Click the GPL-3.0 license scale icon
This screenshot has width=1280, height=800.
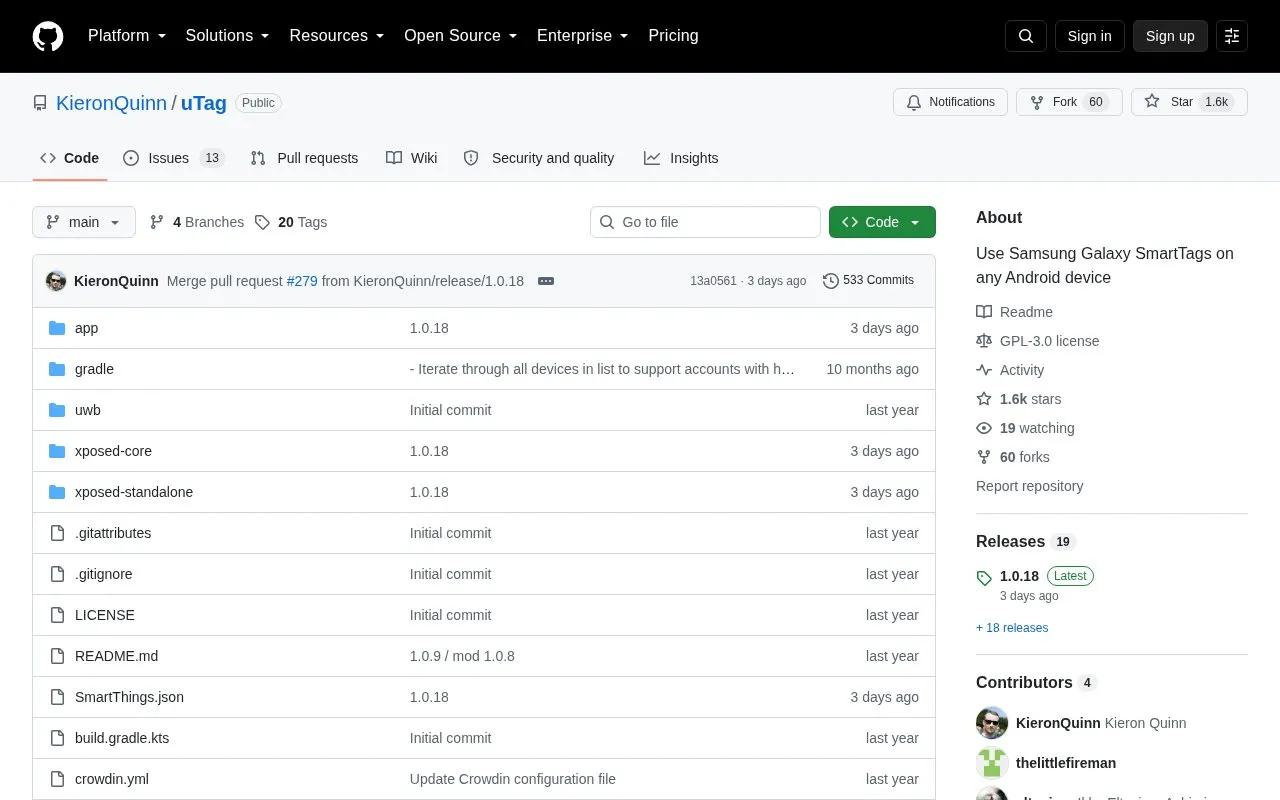pos(984,341)
